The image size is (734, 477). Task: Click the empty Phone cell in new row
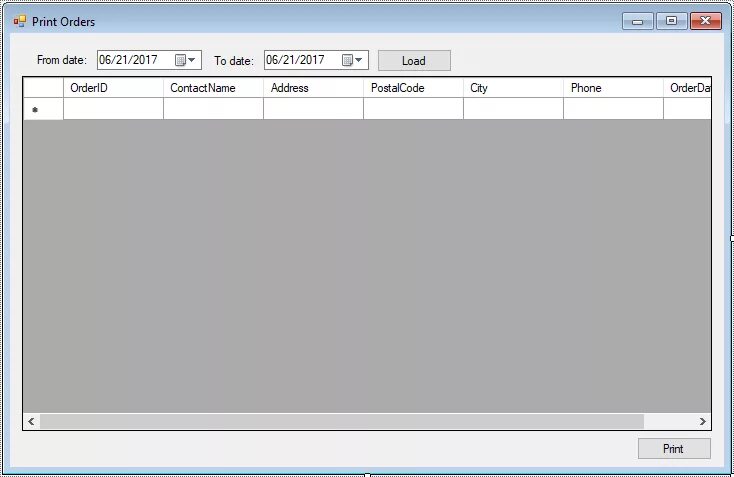[x=613, y=109]
